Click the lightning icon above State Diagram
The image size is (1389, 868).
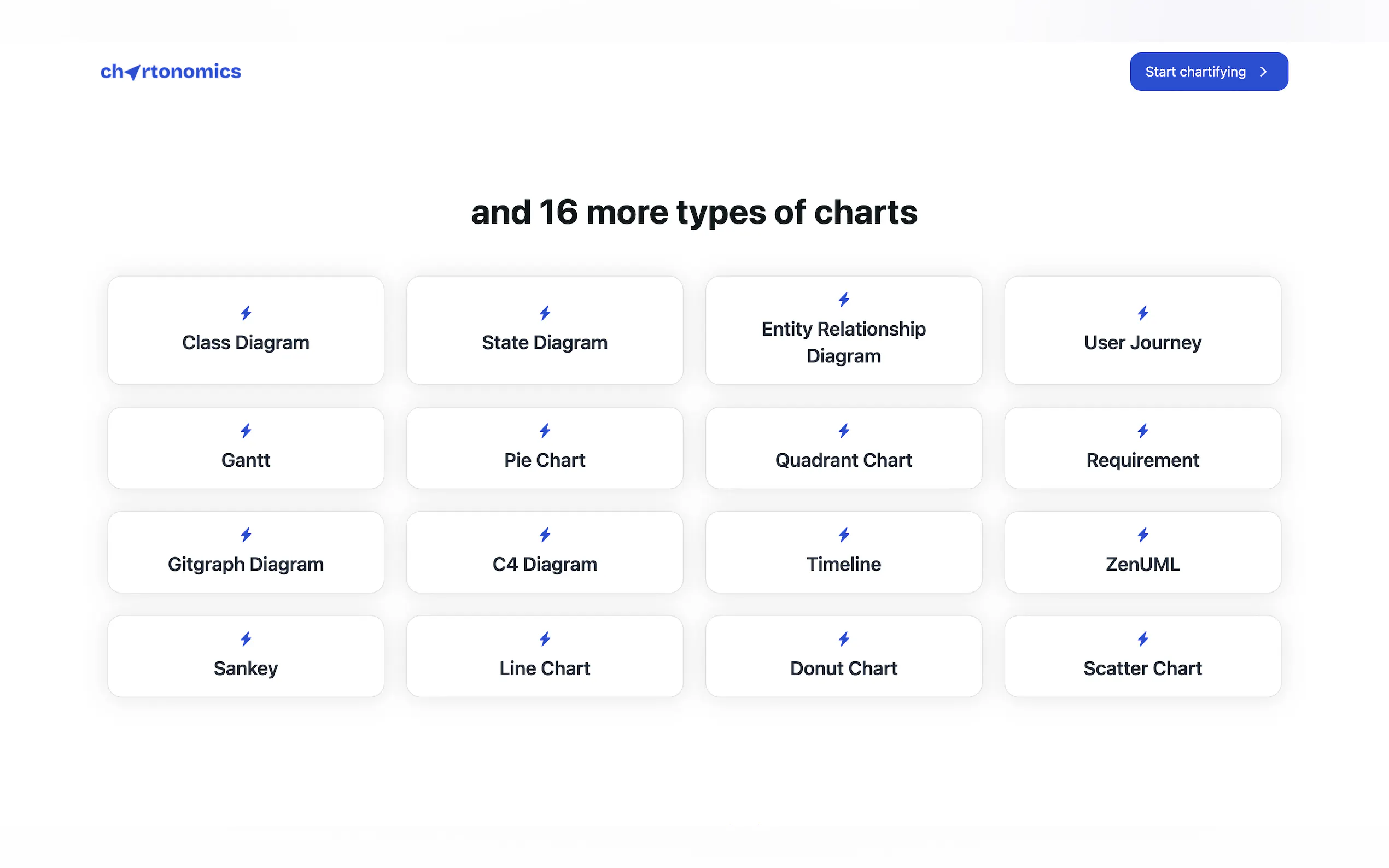click(544, 313)
